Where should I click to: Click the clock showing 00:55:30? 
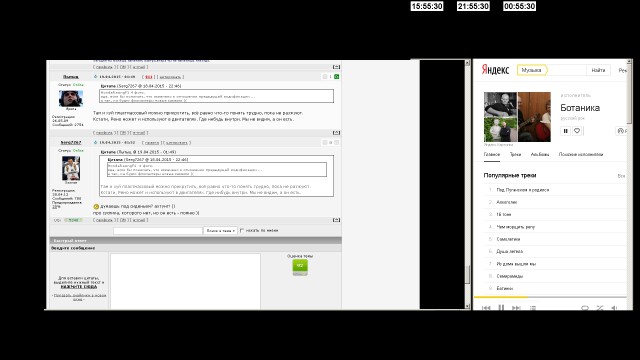coord(520,6)
